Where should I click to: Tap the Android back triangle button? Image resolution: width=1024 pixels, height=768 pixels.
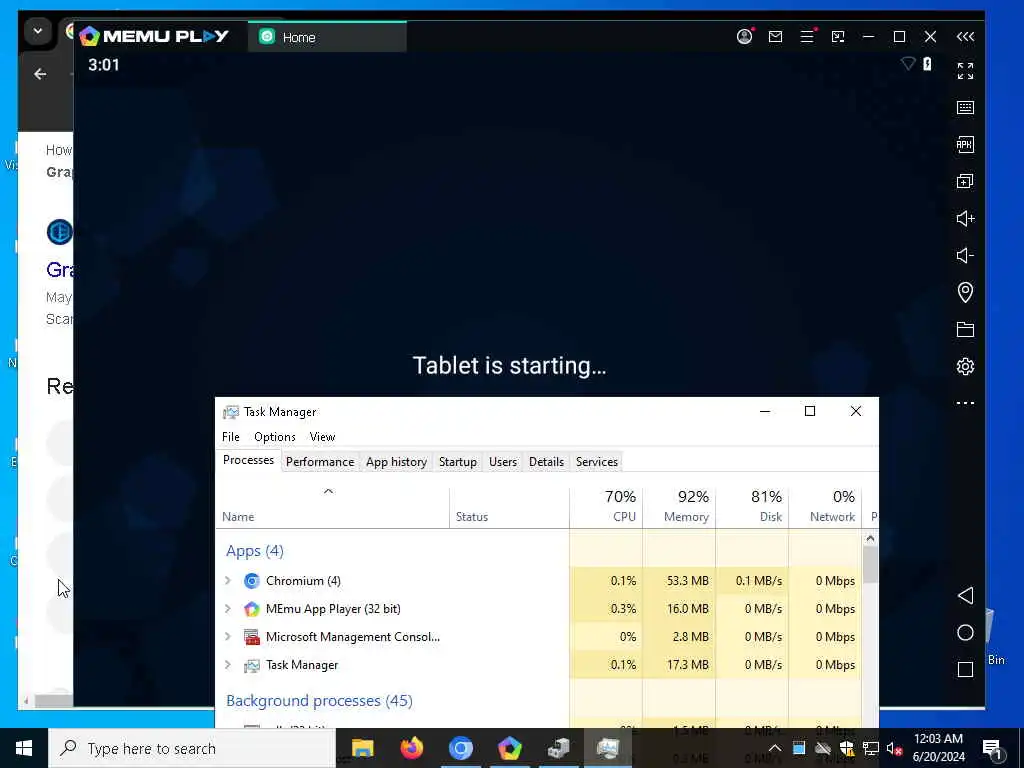point(965,595)
